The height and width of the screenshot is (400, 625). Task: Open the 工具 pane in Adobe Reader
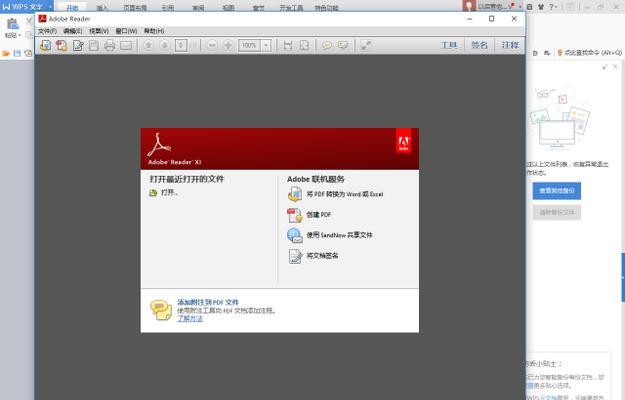[449, 45]
